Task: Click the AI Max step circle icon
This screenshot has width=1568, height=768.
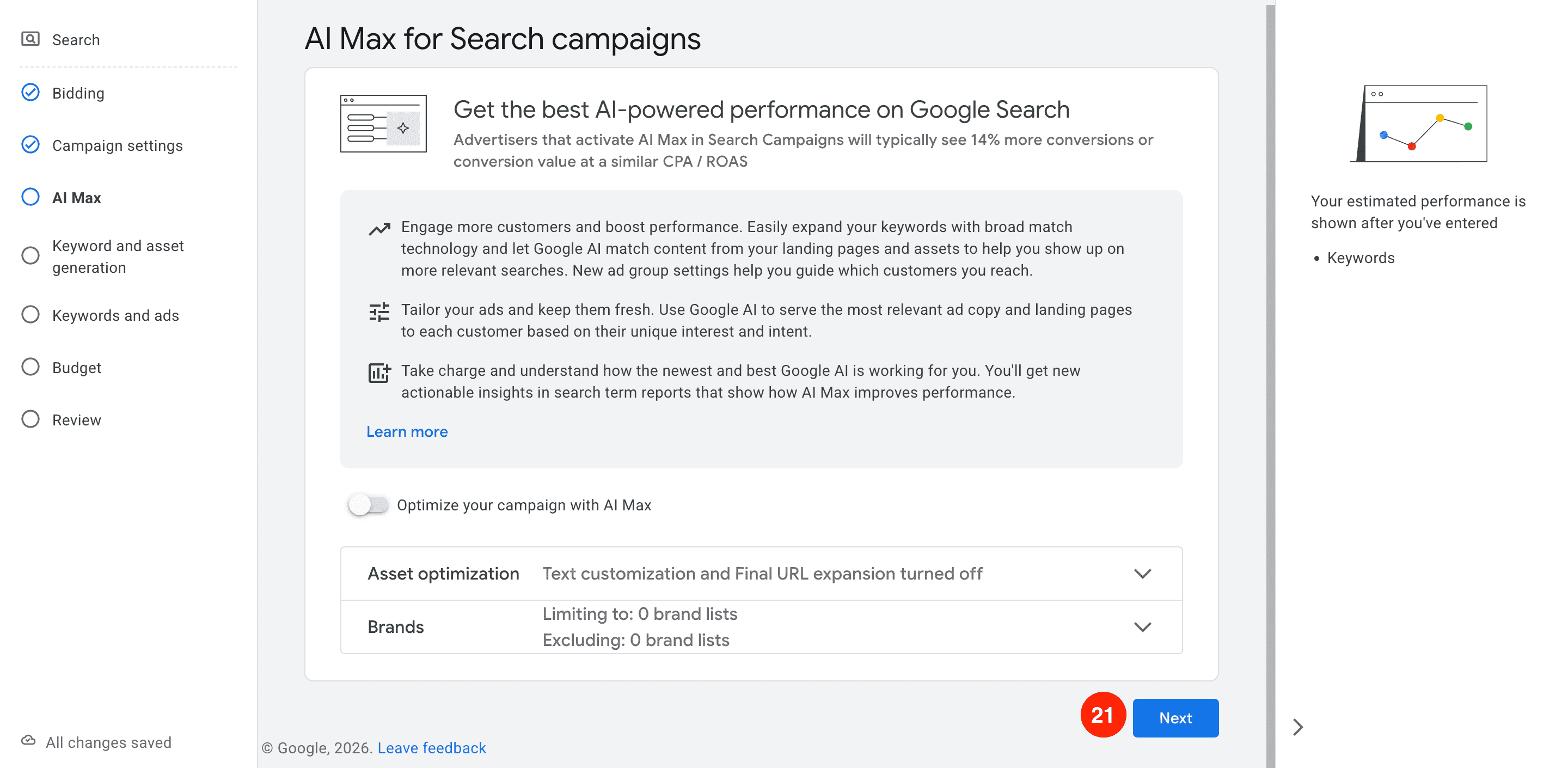Action: (x=30, y=197)
